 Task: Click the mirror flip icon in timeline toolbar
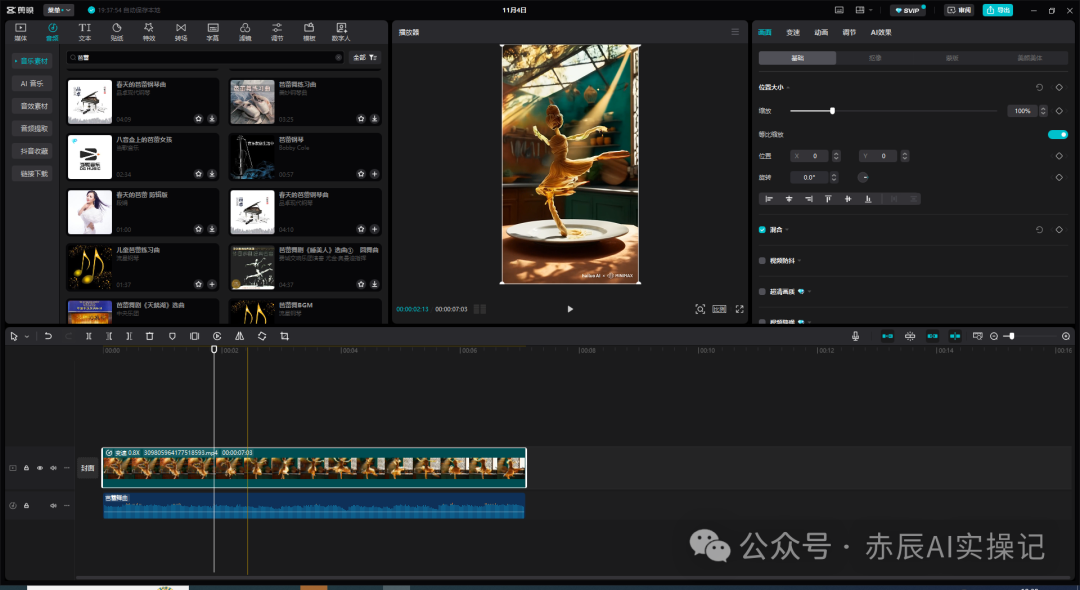(x=239, y=336)
